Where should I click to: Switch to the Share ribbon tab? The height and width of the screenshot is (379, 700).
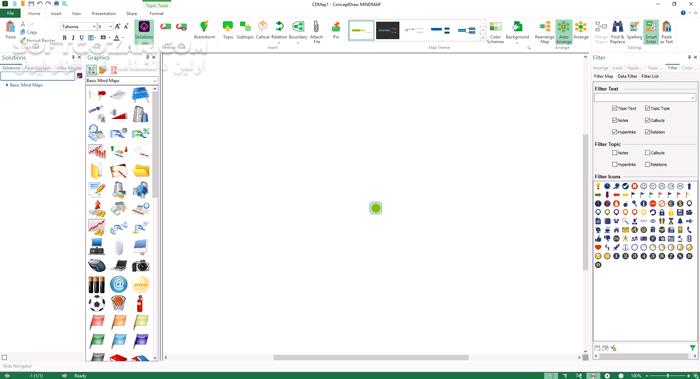pos(132,13)
